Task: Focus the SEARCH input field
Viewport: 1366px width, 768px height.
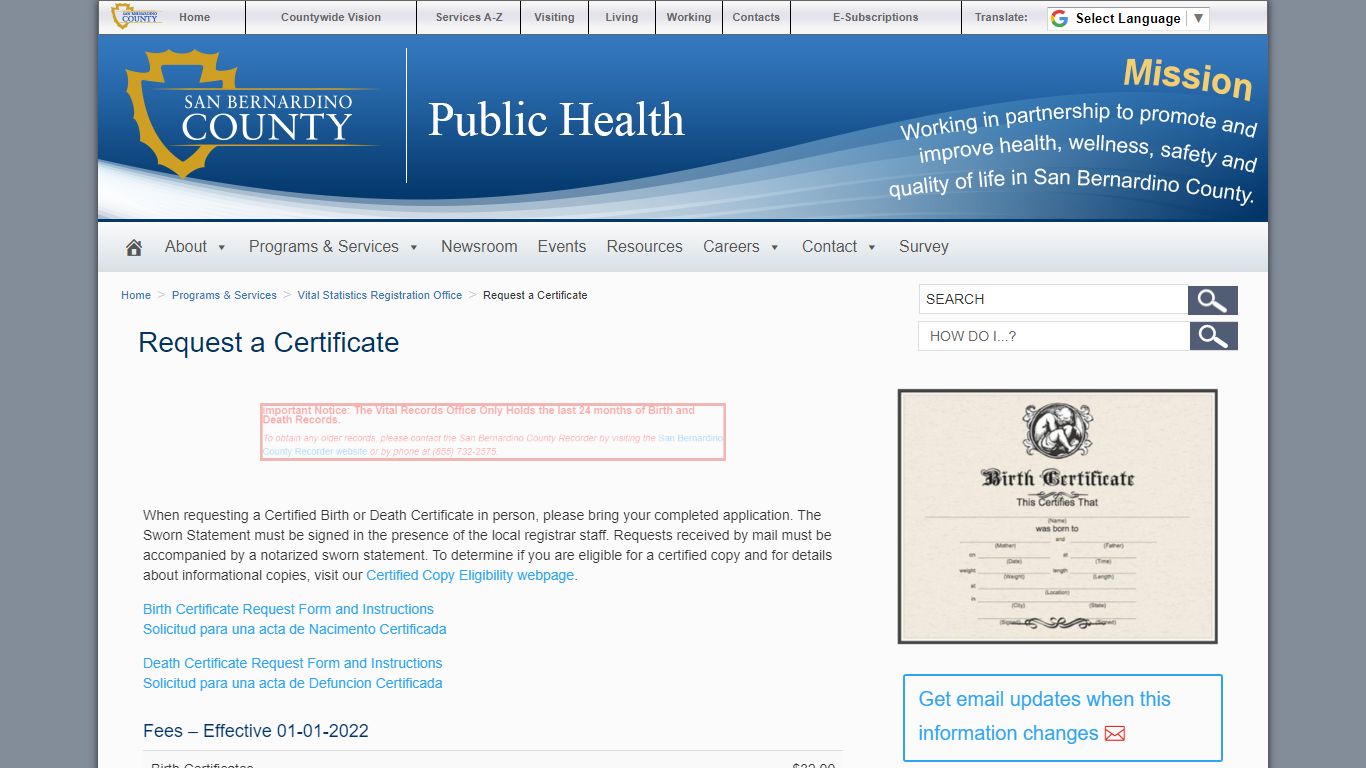Action: [x=1053, y=300]
